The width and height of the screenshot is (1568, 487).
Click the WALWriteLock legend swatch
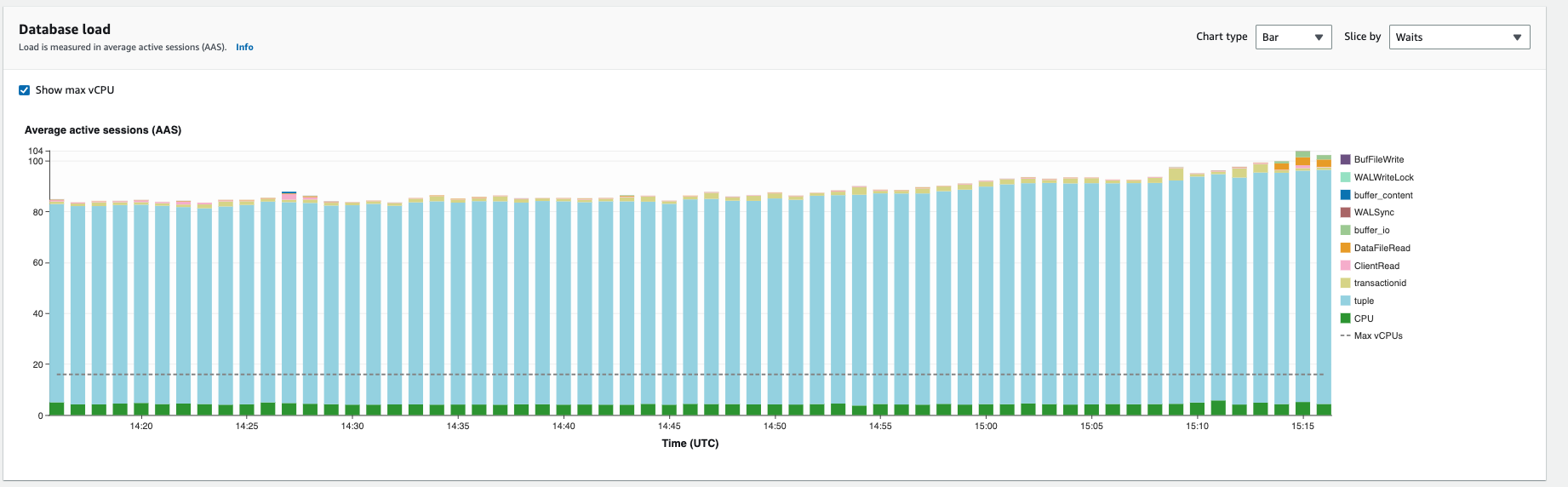(x=1345, y=177)
